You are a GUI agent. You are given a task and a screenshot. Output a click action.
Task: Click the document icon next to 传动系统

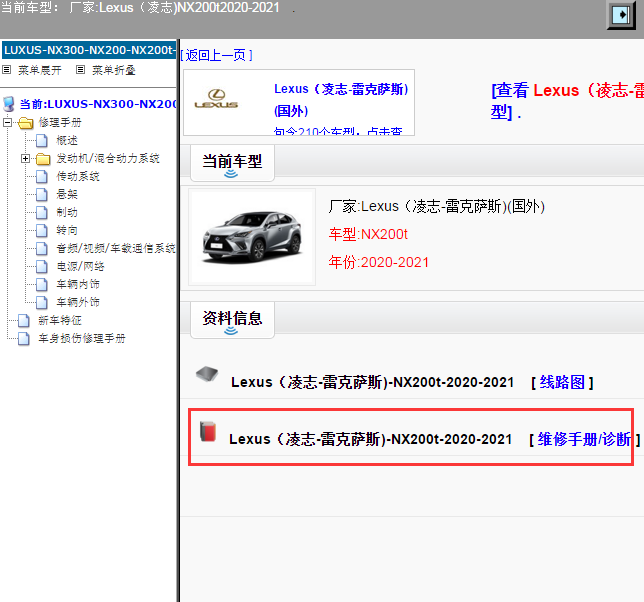point(41,177)
